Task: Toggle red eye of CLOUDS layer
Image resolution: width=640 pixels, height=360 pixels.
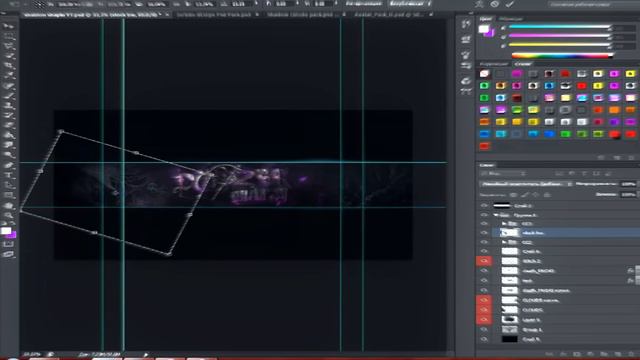Action: pos(484,310)
